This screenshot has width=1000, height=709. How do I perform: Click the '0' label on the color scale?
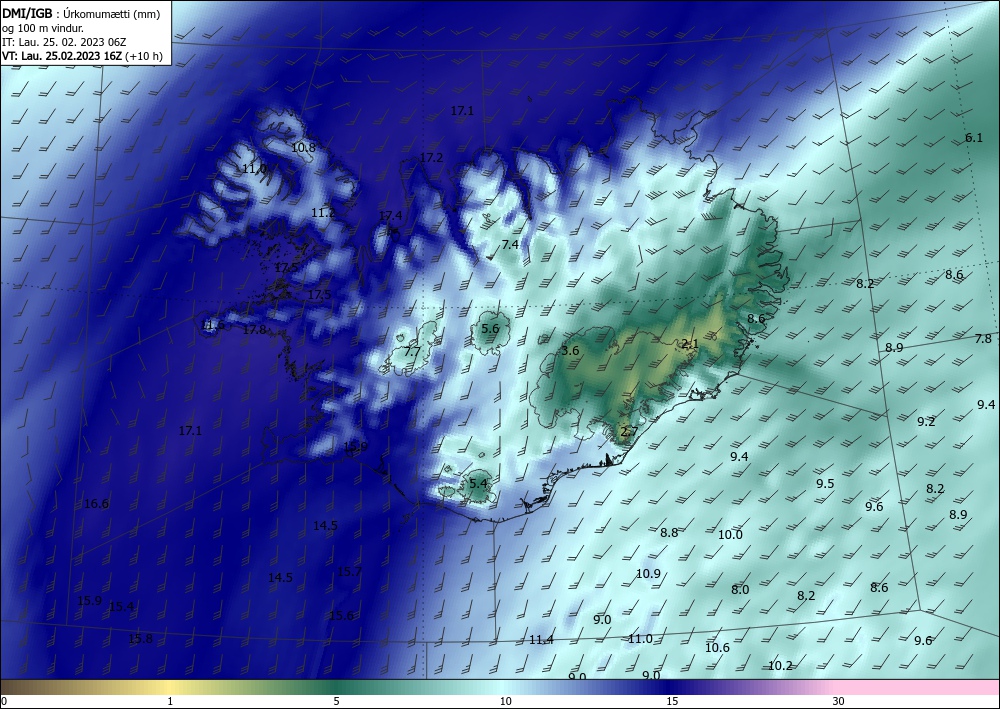5,702
